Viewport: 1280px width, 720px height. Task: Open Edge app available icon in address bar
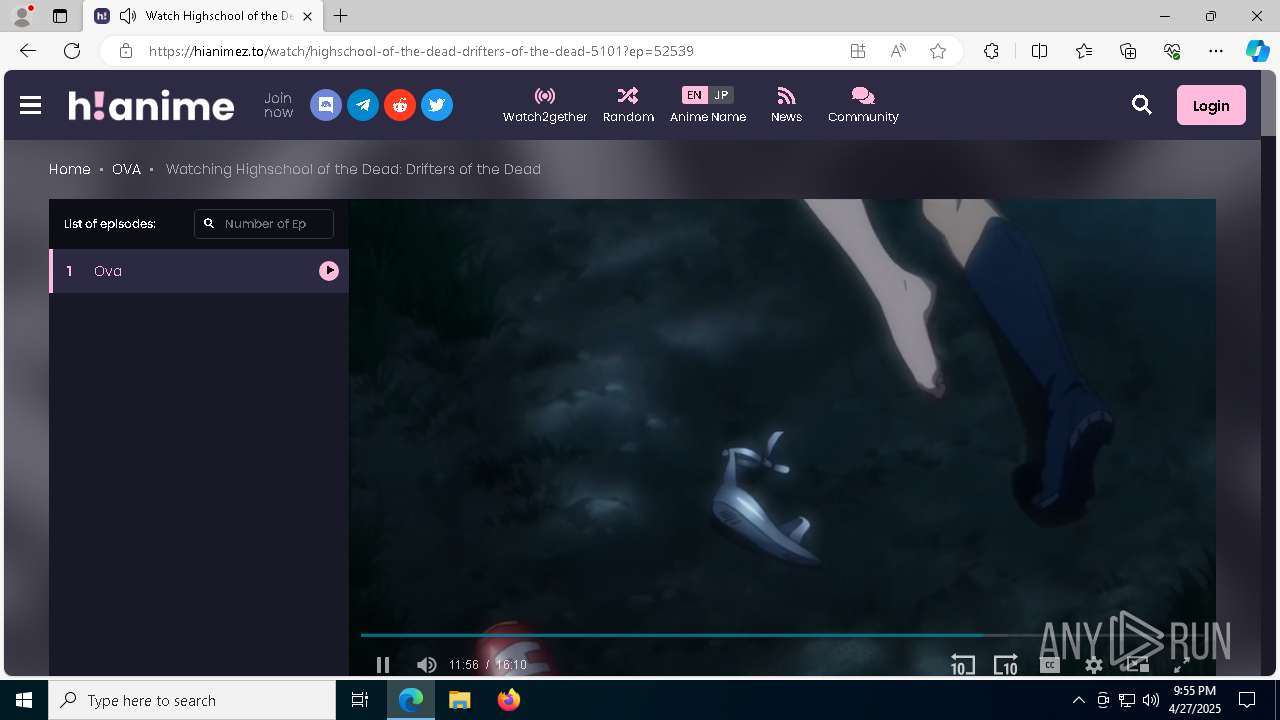coord(858,51)
